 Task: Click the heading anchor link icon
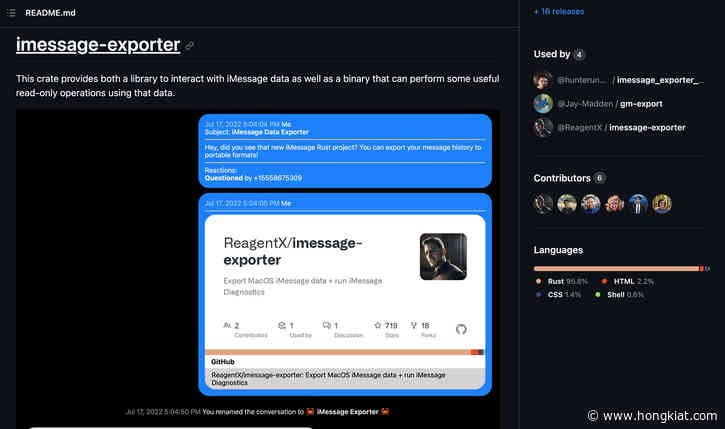[x=189, y=45]
